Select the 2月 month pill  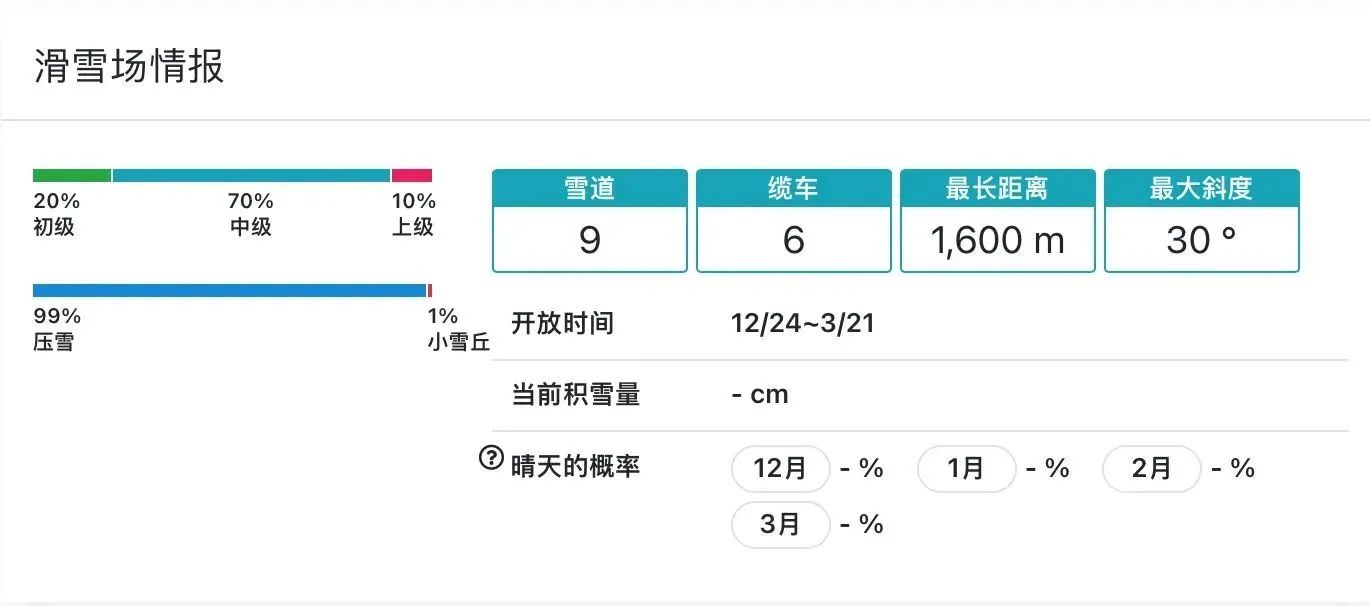click(1151, 469)
